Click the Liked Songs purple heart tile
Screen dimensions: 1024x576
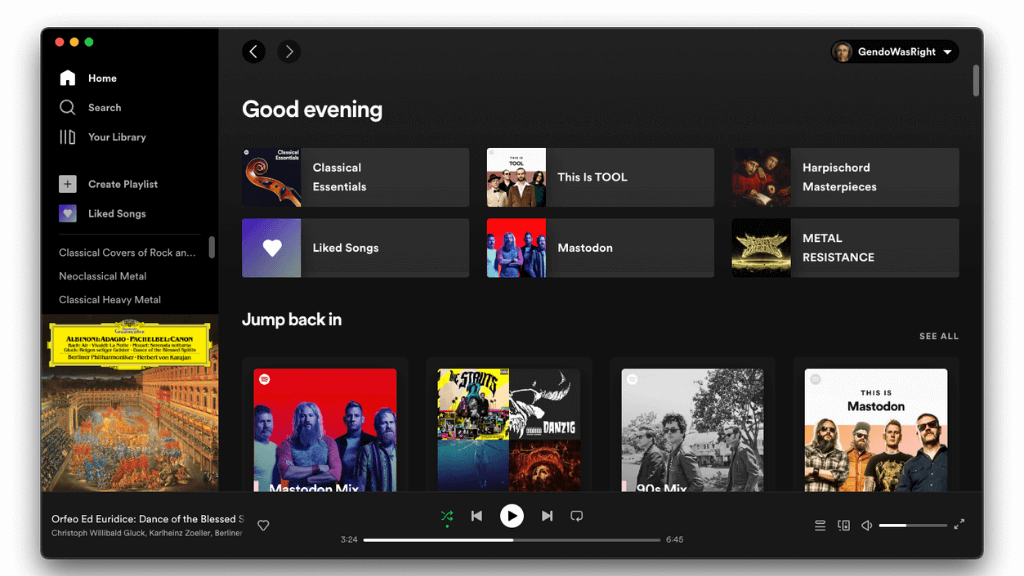(272, 248)
